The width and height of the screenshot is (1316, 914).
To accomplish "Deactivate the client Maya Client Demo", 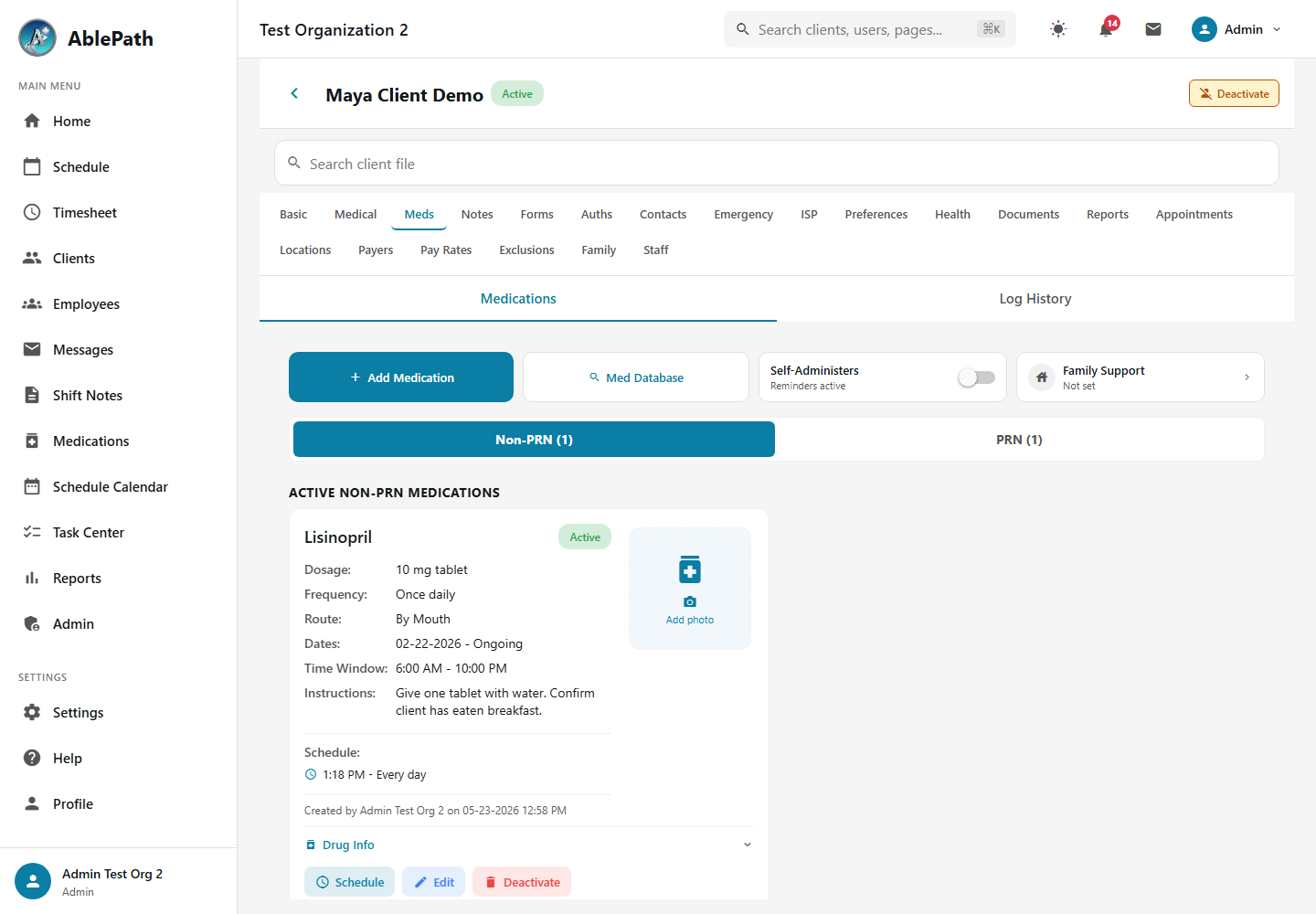I will pyautogui.click(x=1234, y=94).
